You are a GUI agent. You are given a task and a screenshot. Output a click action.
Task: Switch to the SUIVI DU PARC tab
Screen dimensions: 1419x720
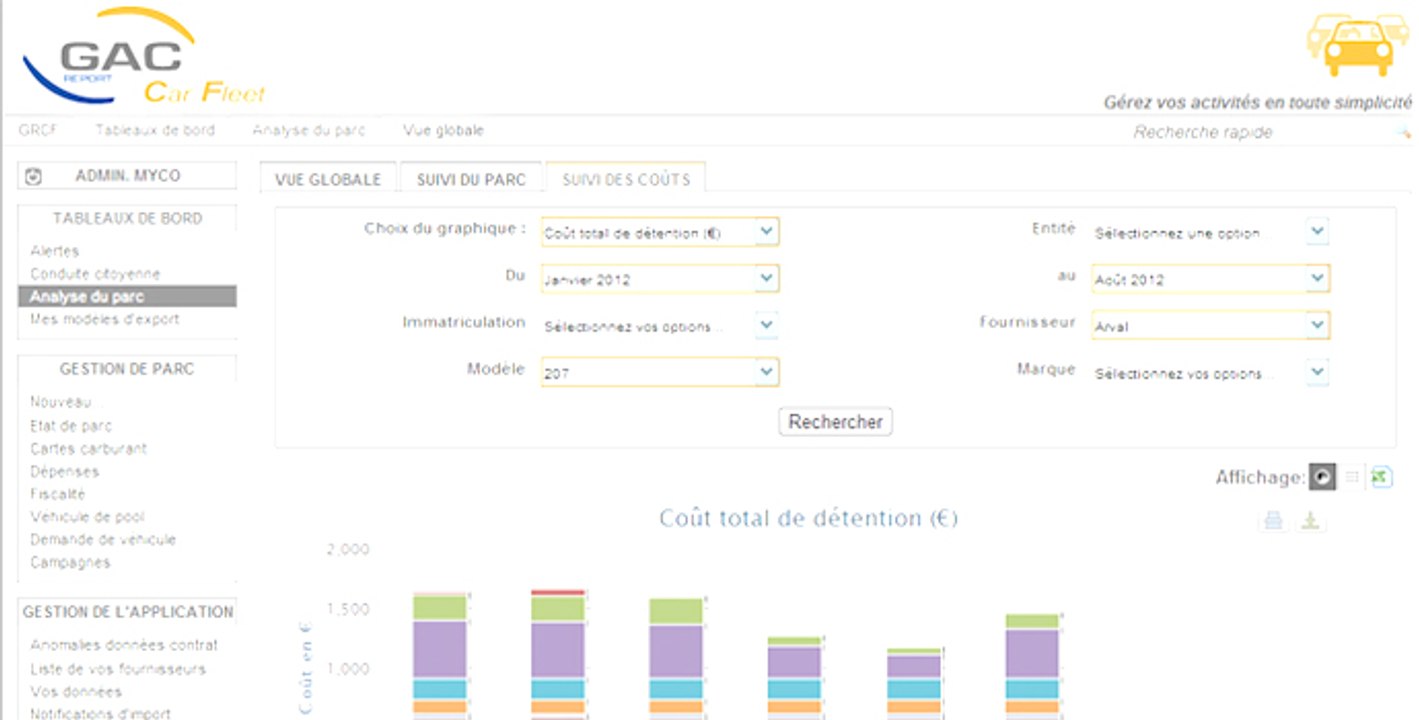(x=471, y=179)
